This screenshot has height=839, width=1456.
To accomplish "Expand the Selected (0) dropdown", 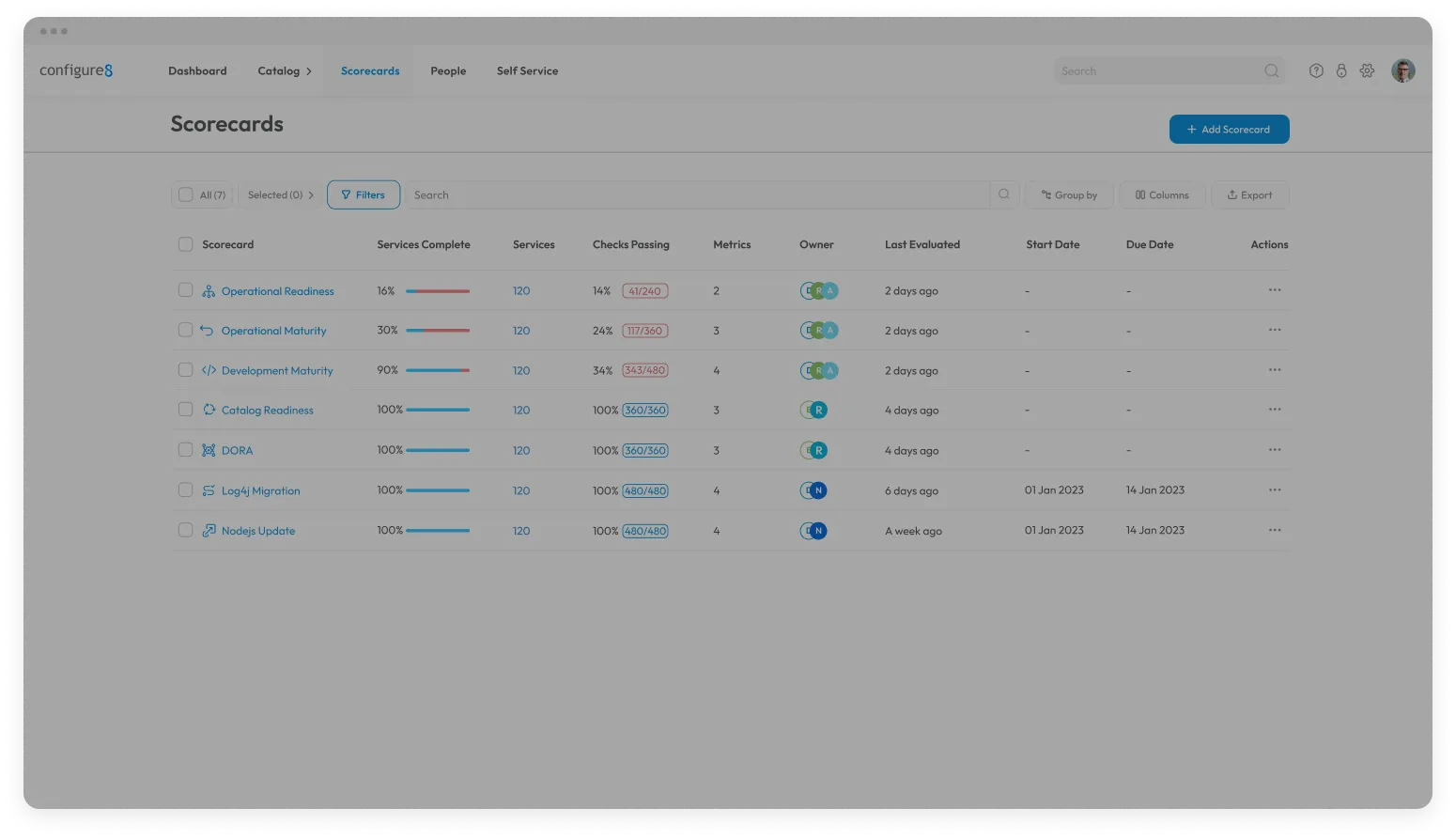I will tap(281, 195).
